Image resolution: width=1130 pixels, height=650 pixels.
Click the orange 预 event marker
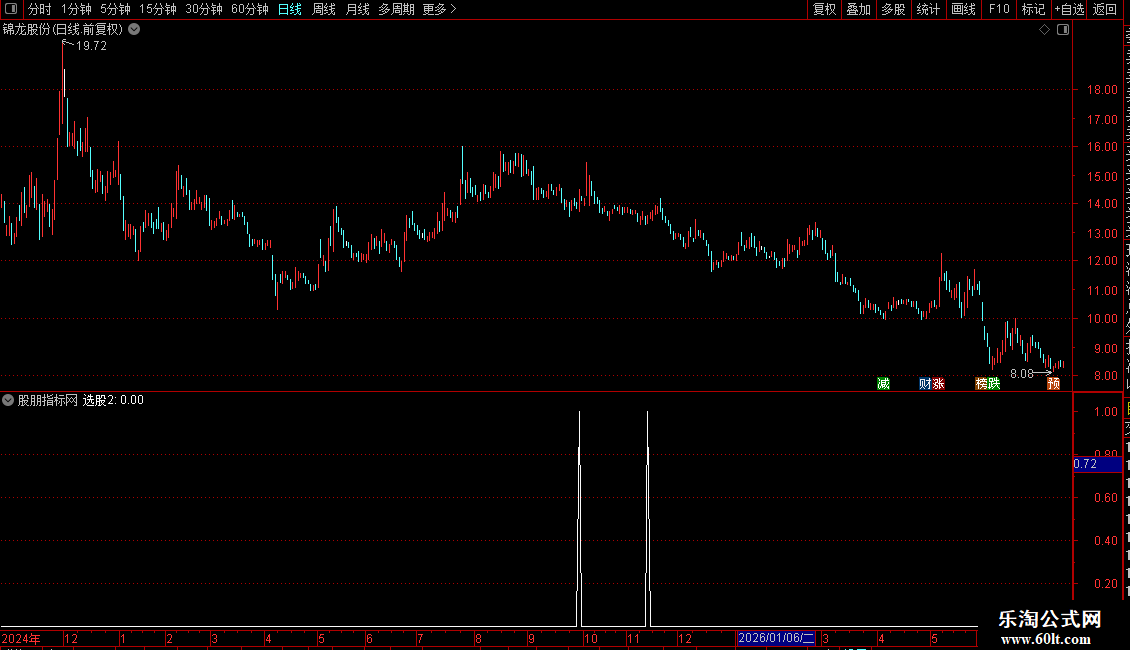coord(1054,383)
